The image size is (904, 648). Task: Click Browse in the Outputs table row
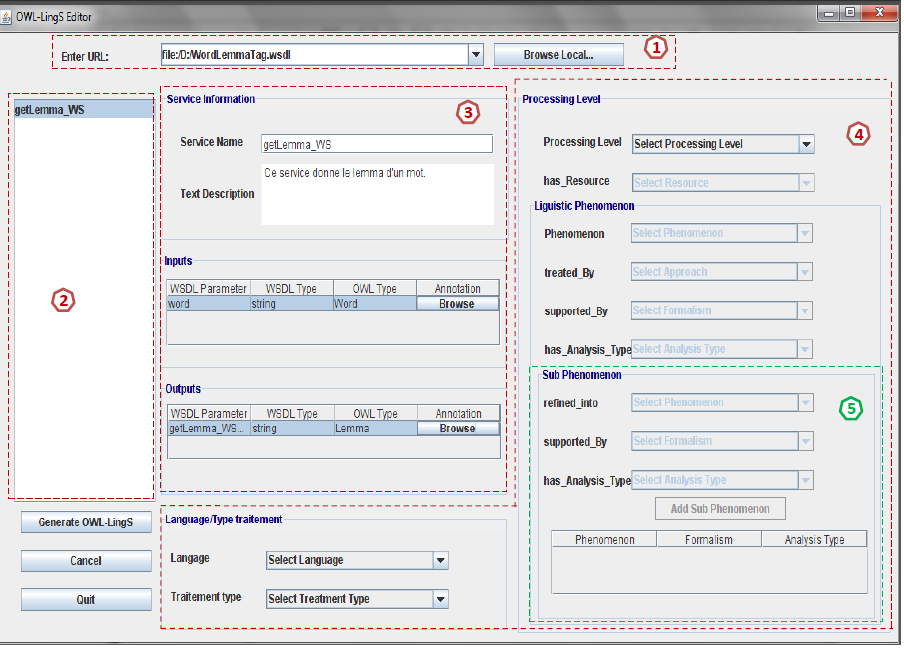point(458,428)
